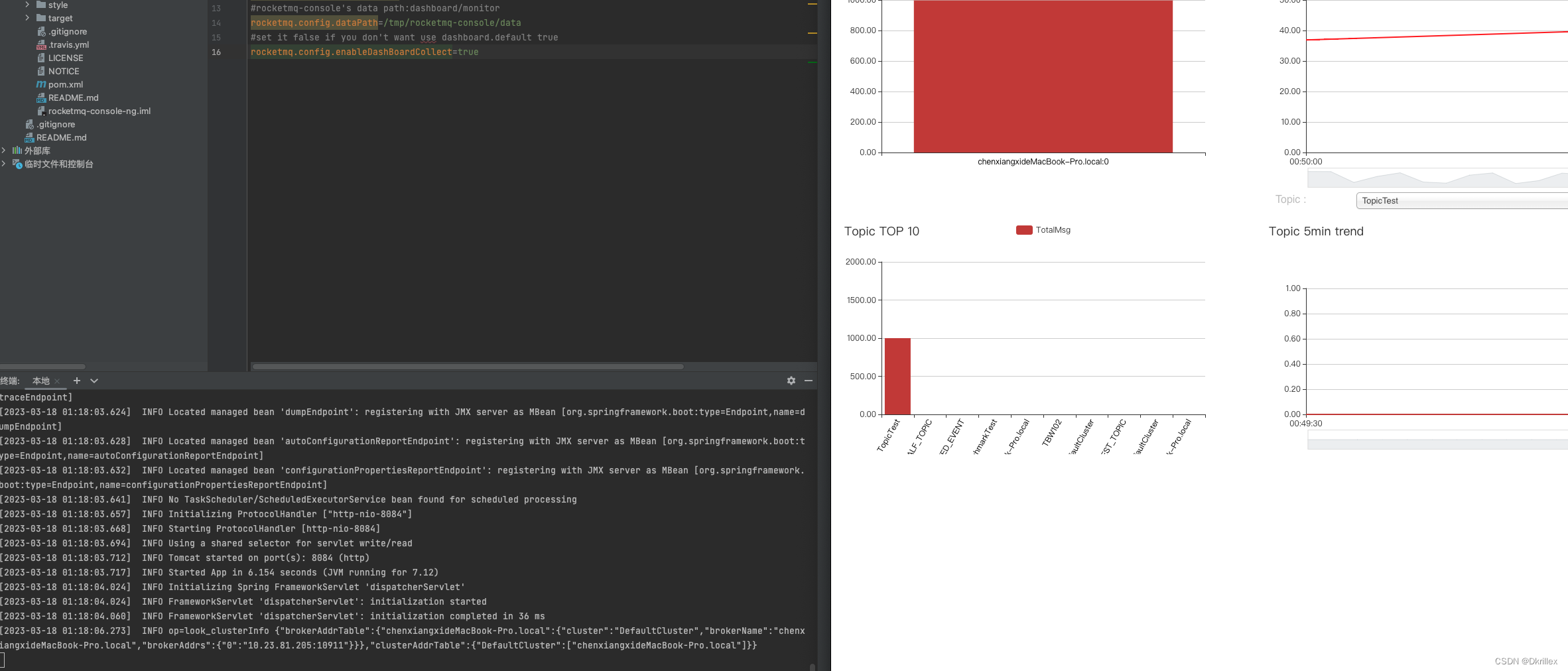
Task: Click the rocketmq.config.enableDashBoardCollect property key
Action: pos(351,52)
